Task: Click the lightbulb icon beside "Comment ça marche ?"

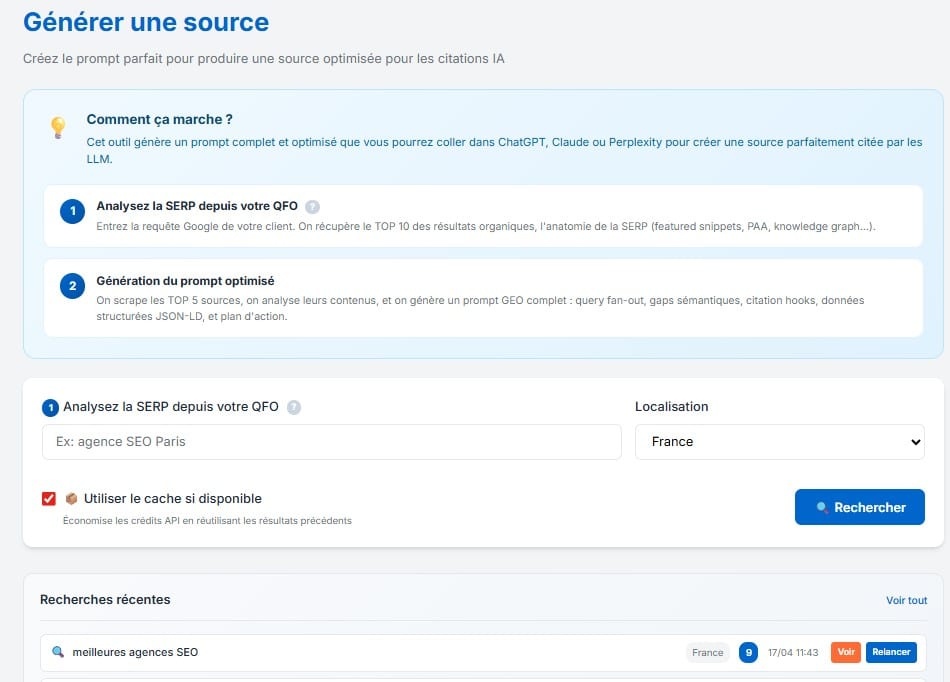Action: [x=58, y=127]
